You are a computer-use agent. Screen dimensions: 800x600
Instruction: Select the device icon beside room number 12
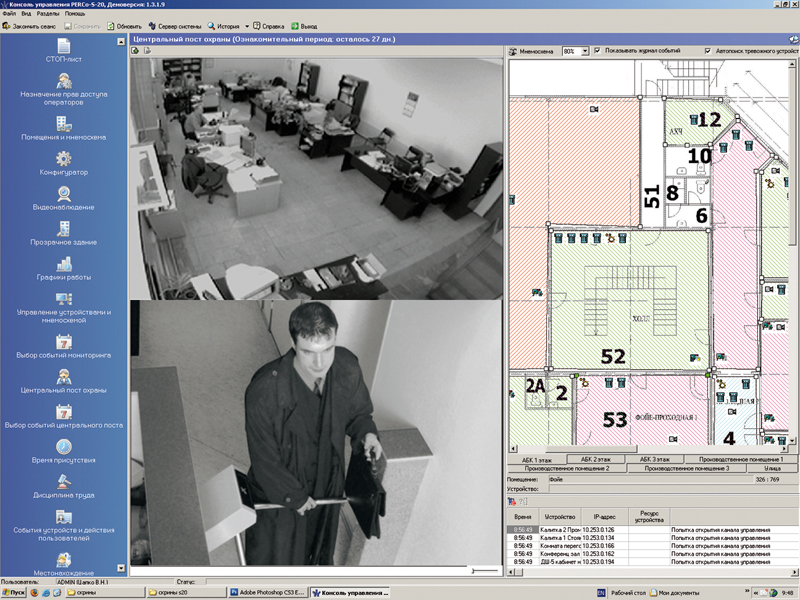[693, 120]
